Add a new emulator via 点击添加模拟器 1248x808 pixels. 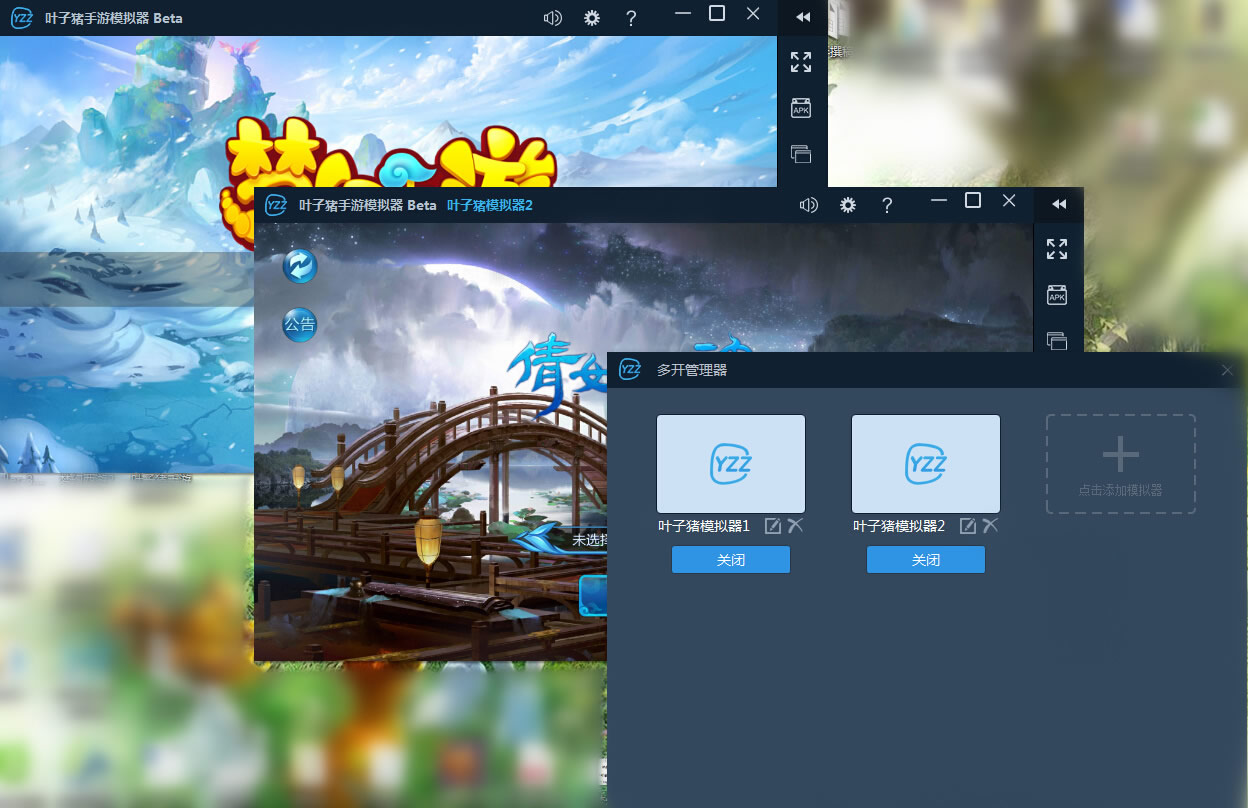pos(1121,464)
